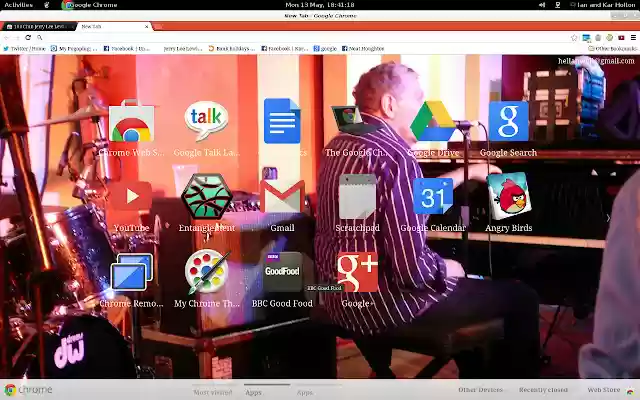Open the Scratchpad app

point(358,196)
